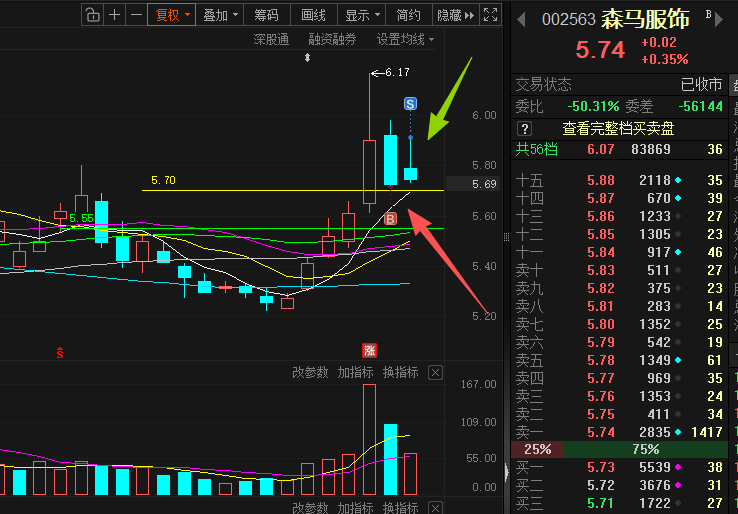This screenshot has width=738, height=514.
Task: Click 共56档 order depth label
Action: click(x=537, y=150)
